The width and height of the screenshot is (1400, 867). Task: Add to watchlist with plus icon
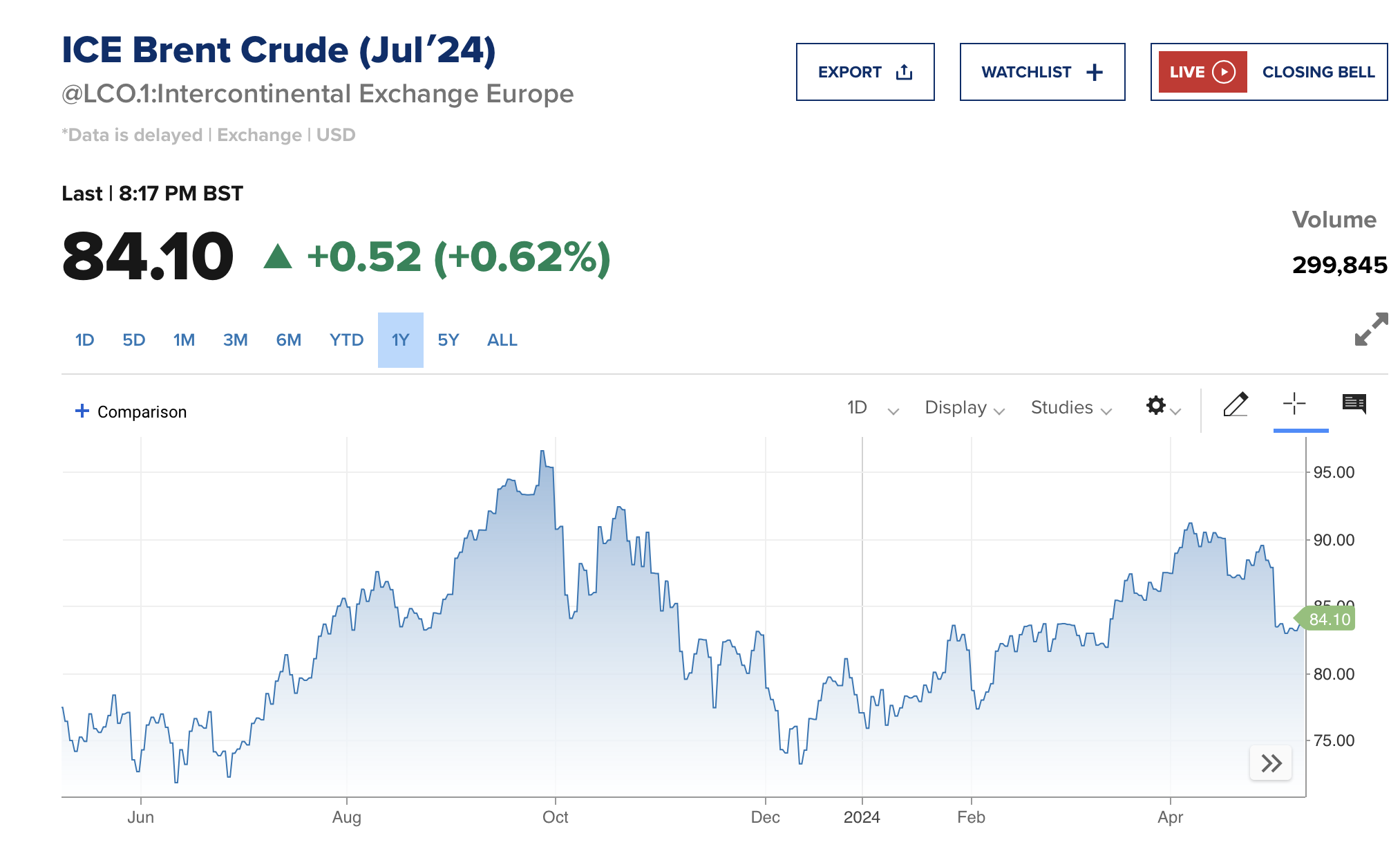[x=1095, y=73]
